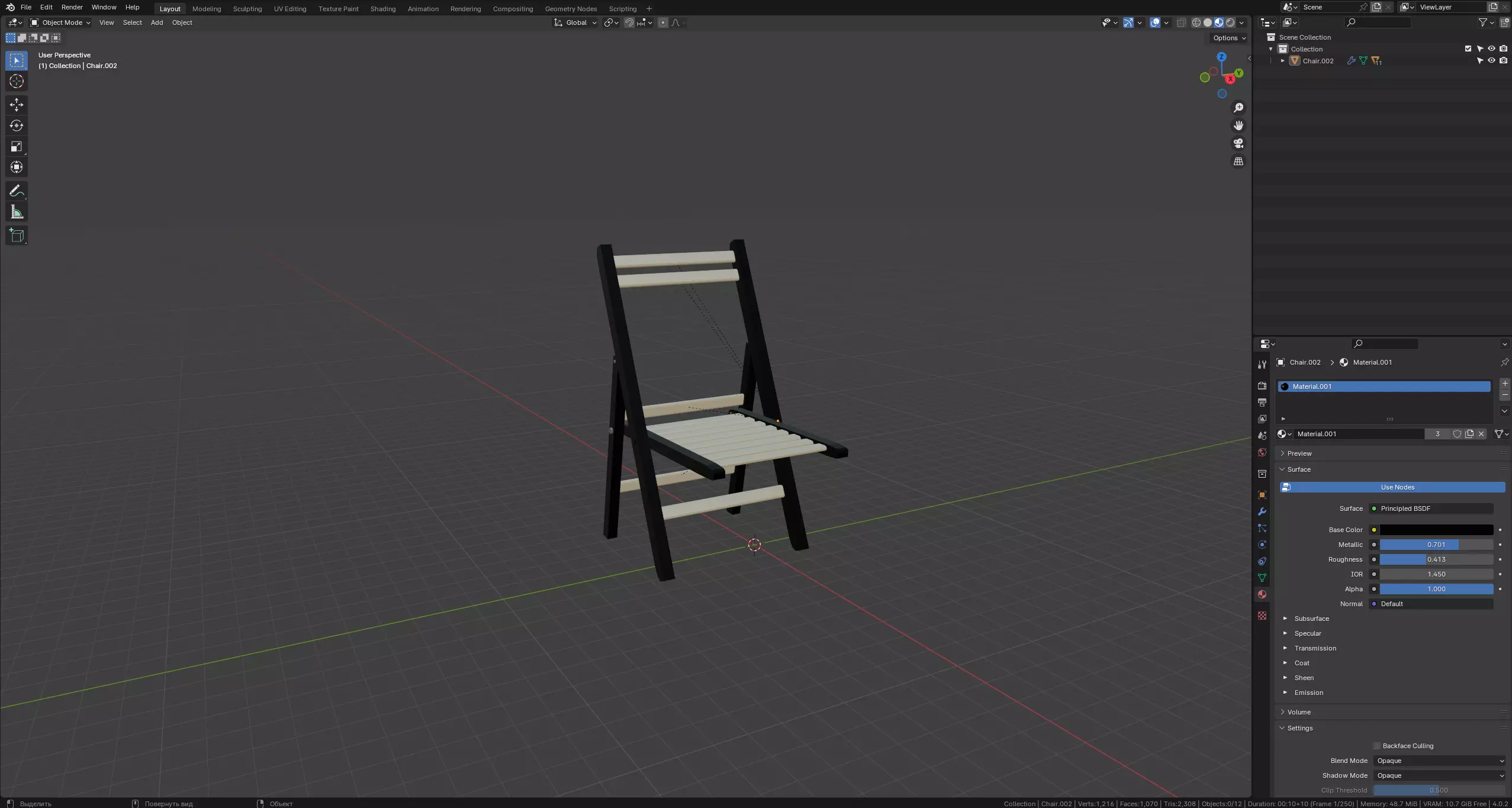Open the Tool properties tab
Viewport: 1512px width, 808px height.
[x=1262, y=365]
